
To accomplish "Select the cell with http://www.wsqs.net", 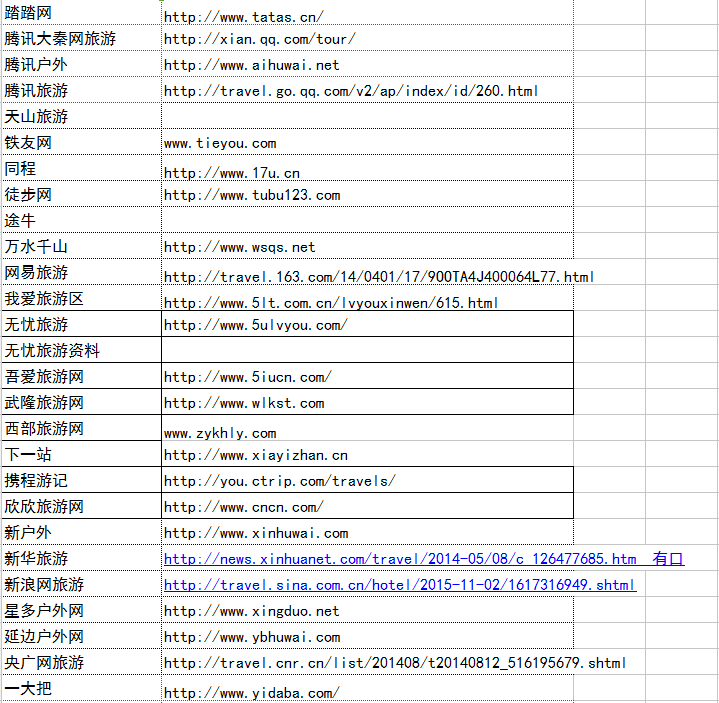I will coord(367,246).
